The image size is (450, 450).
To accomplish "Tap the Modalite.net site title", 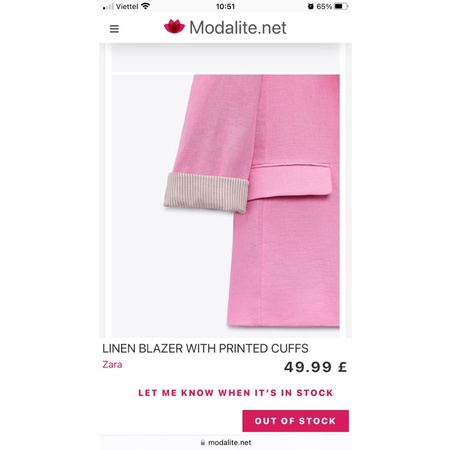I will click(238, 27).
